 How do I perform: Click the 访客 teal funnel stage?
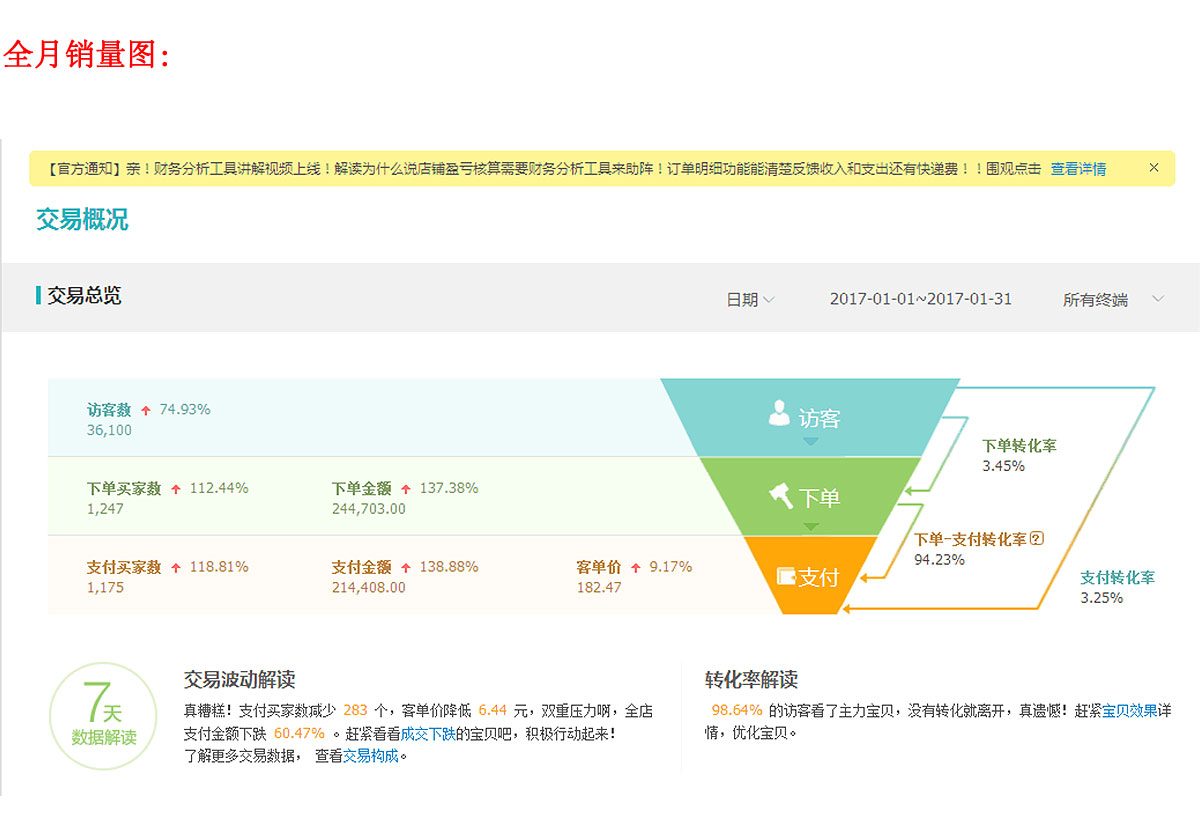810,417
